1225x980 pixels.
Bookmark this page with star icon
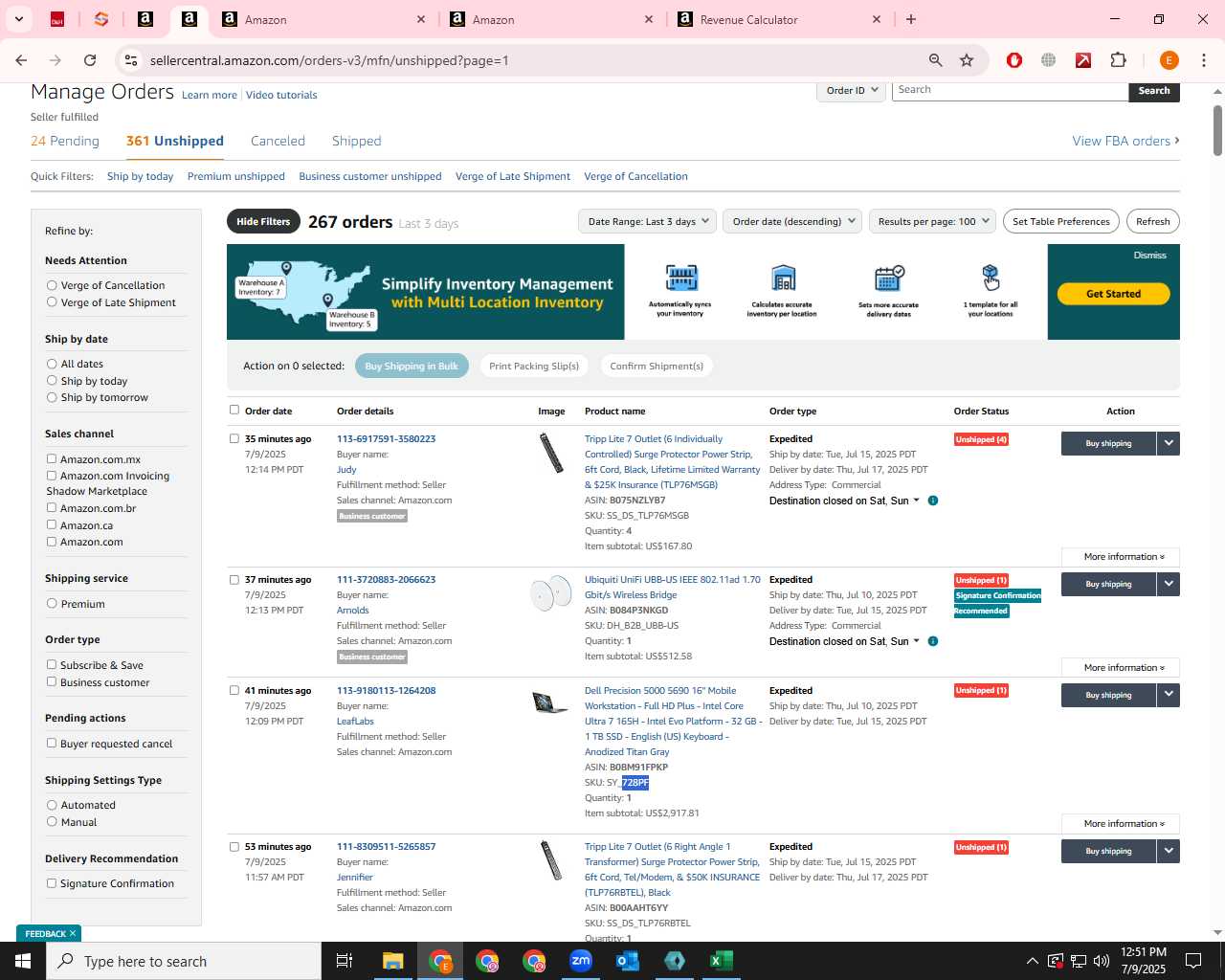point(967,60)
